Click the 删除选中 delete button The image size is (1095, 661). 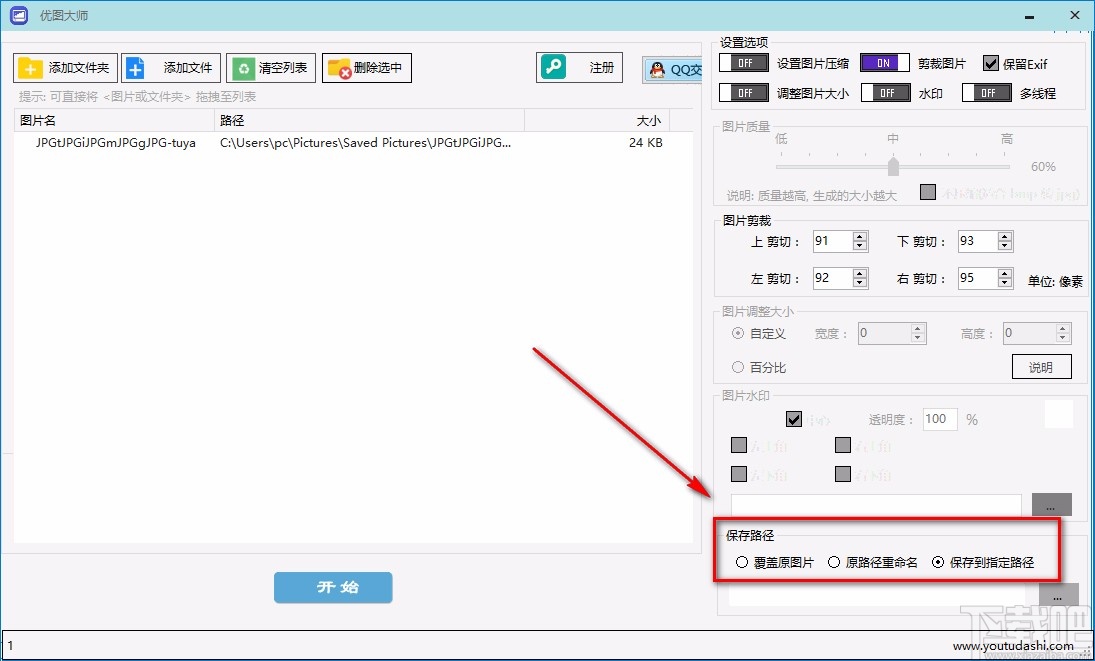tap(367, 68)
